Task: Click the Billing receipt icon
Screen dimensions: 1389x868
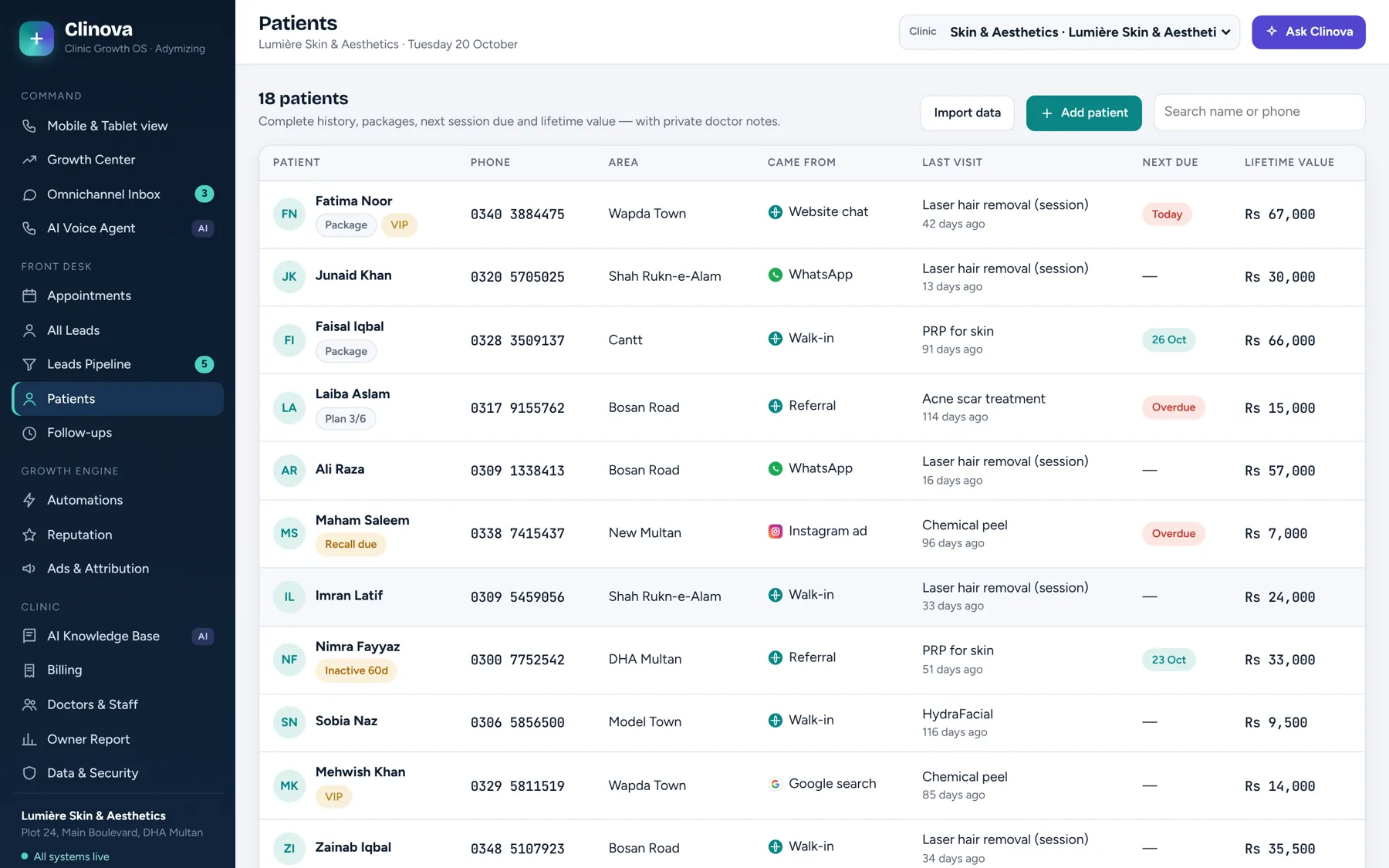Action: (29, 670)
